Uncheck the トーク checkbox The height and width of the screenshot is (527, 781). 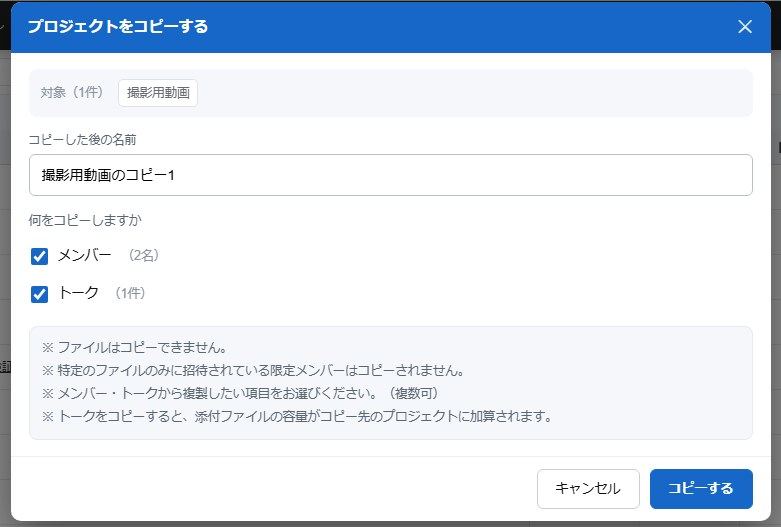click(39, 294)
